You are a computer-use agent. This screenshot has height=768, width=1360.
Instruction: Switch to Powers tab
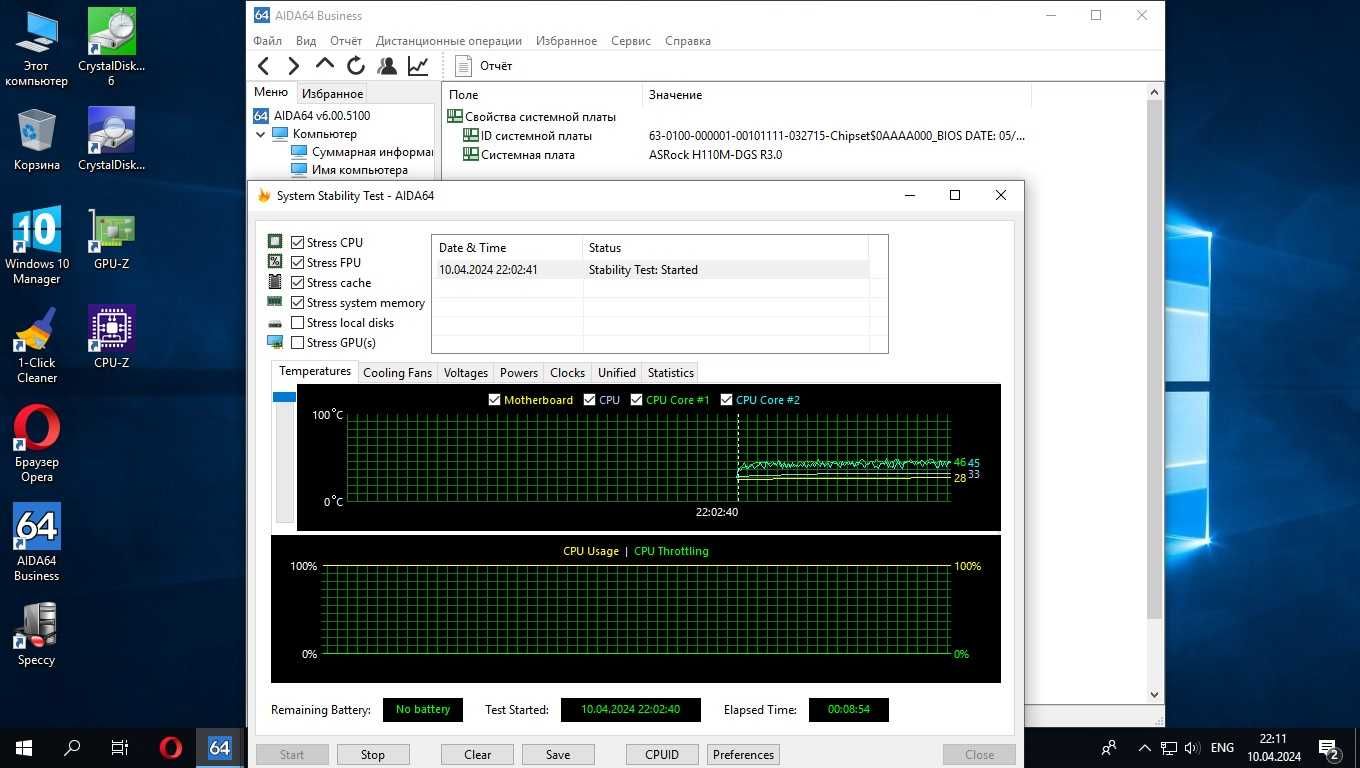point(519,373)
